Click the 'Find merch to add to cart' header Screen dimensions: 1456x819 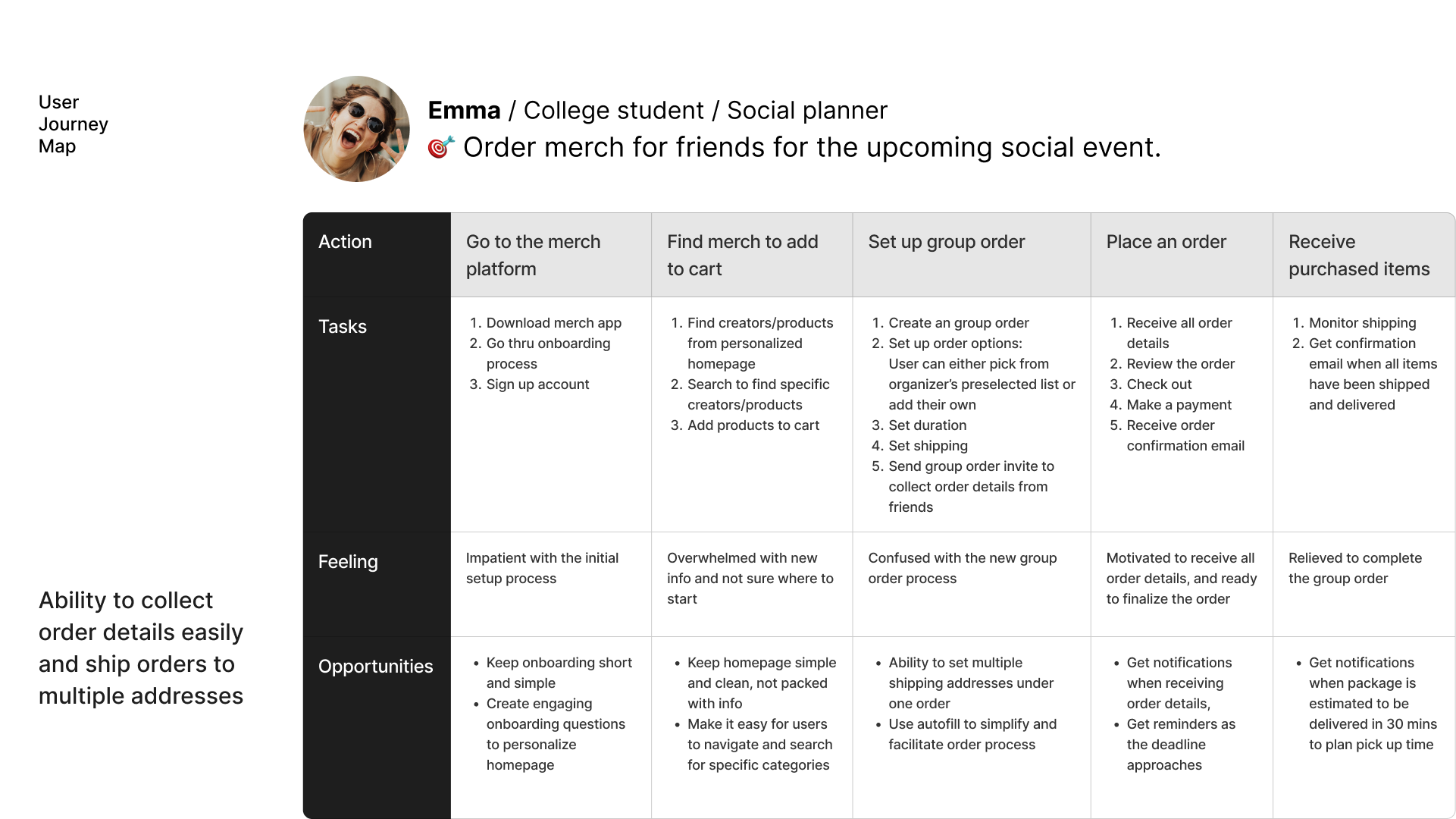coord(742,255)
